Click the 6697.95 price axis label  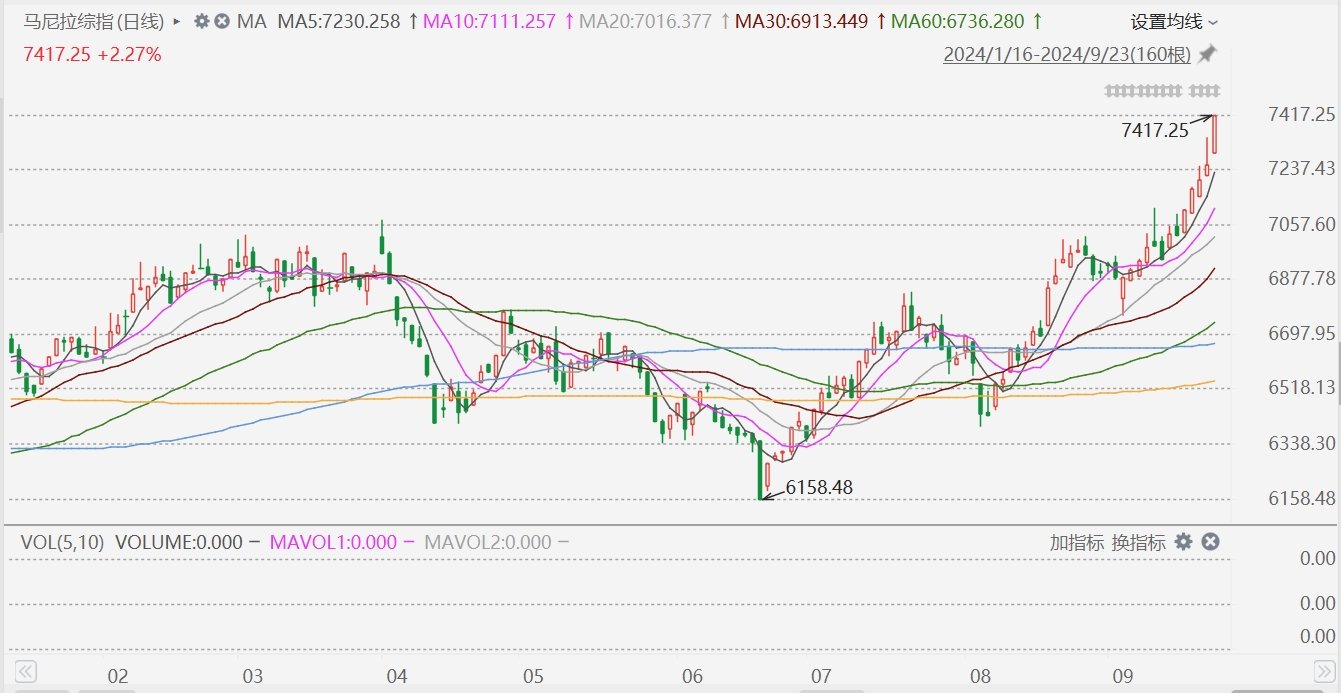[1301, 333]
